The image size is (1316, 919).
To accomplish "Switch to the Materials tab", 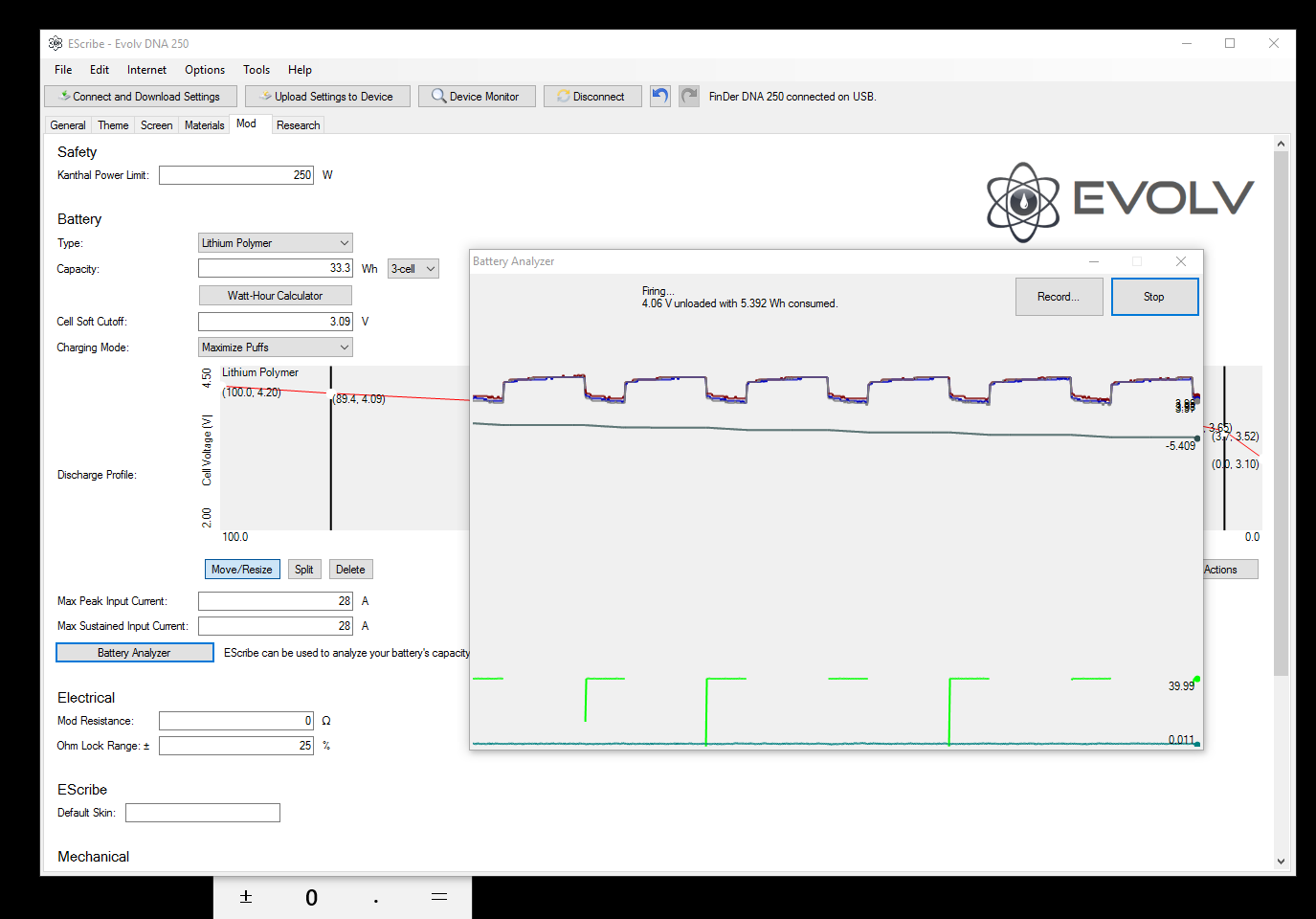I will (204, 125).
